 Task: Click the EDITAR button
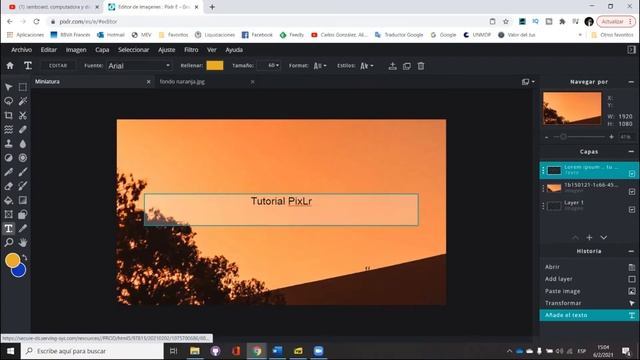coord(58,66)
